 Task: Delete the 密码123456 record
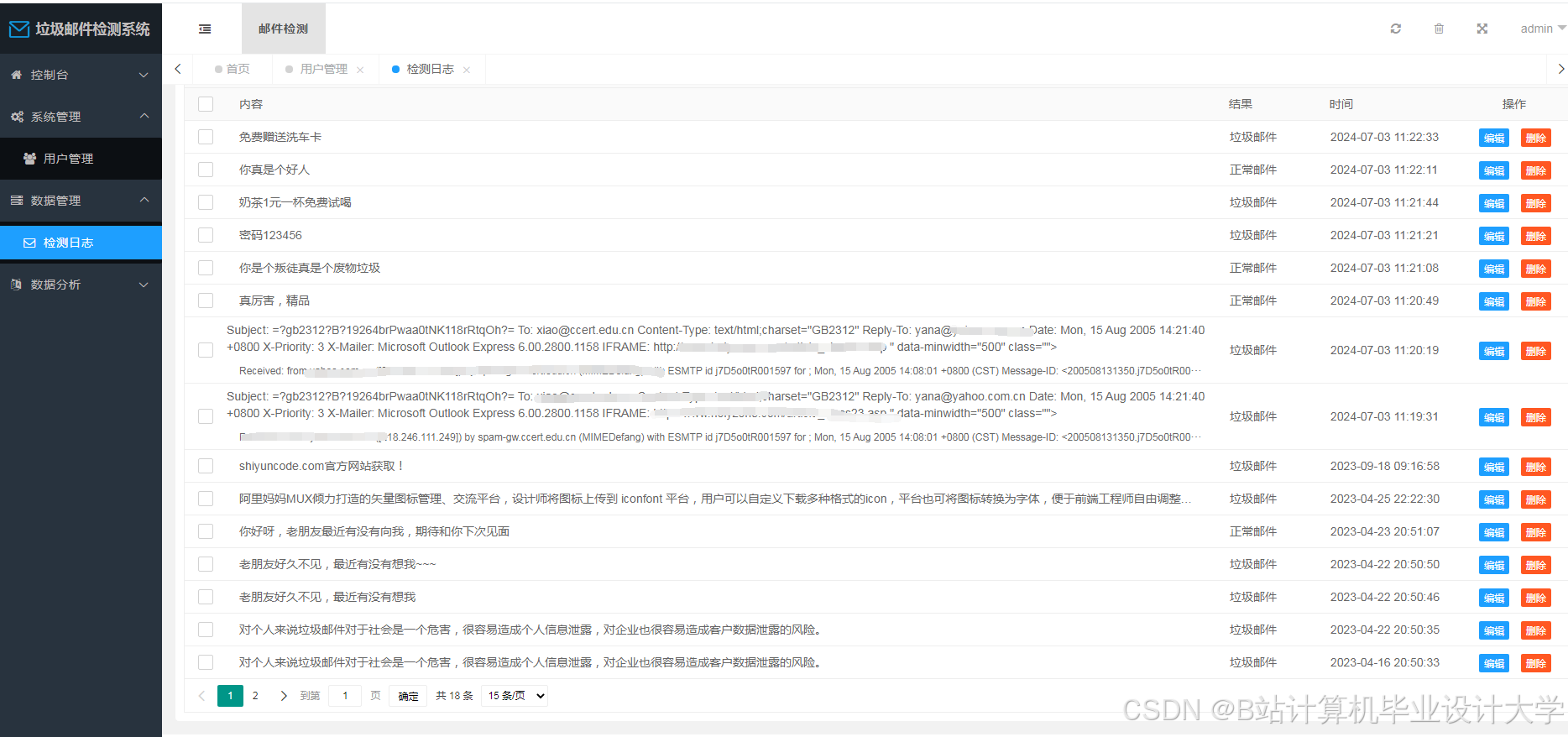pos(1536,236)
